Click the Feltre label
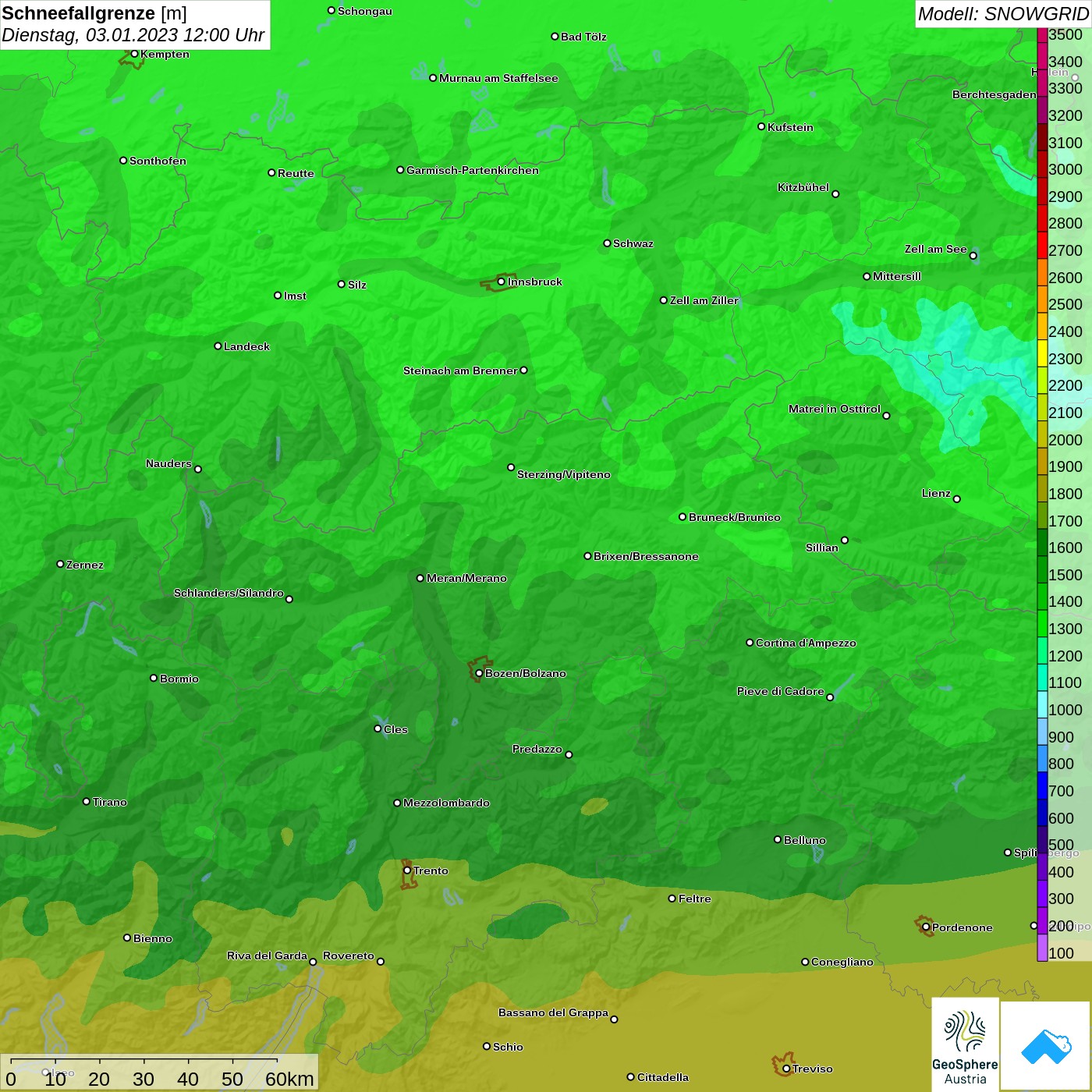 [x=694, y=899]
